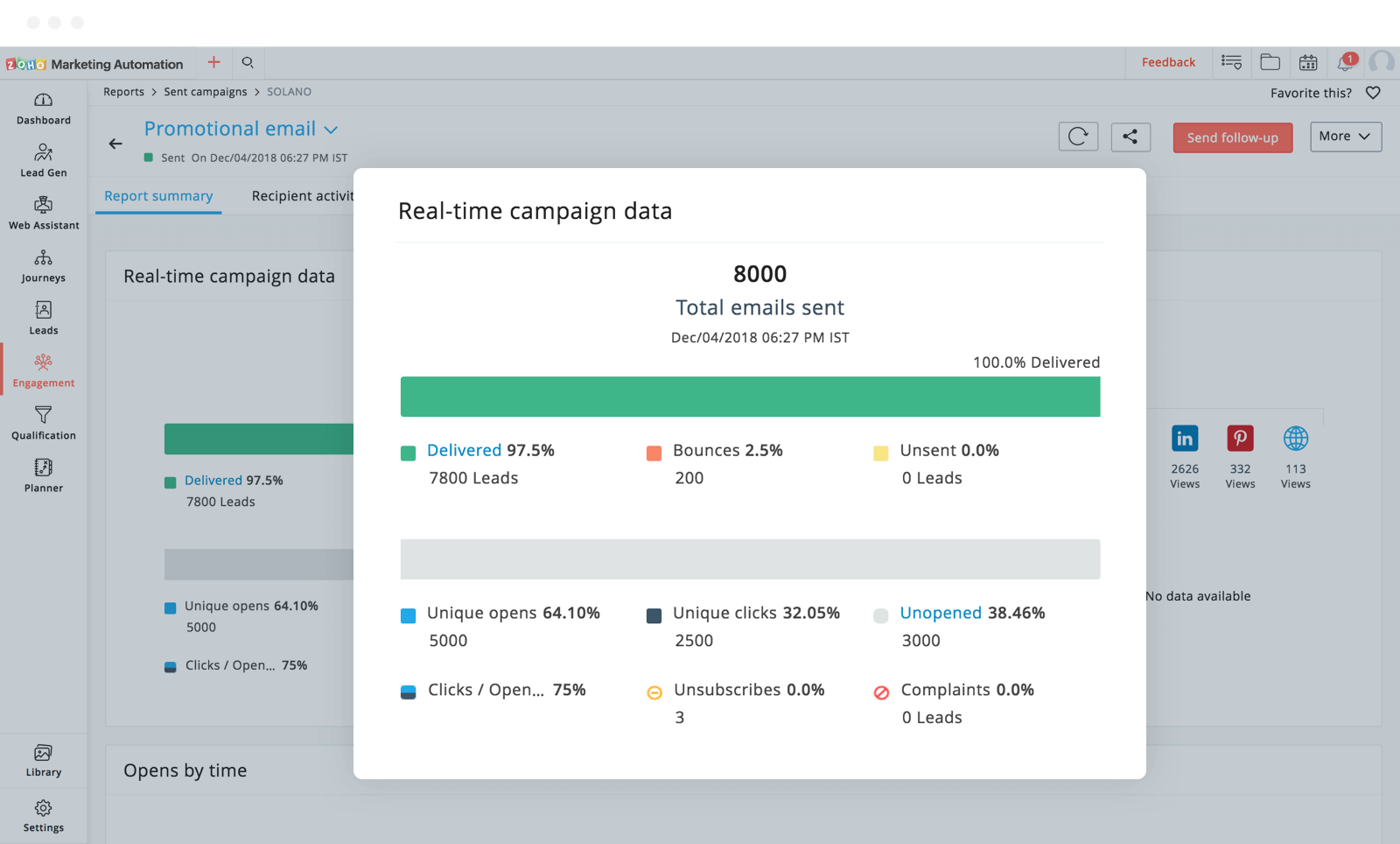Expand the Promotional email dropdown
This screenshot has height=844, width=1400.
pos(331,130)
